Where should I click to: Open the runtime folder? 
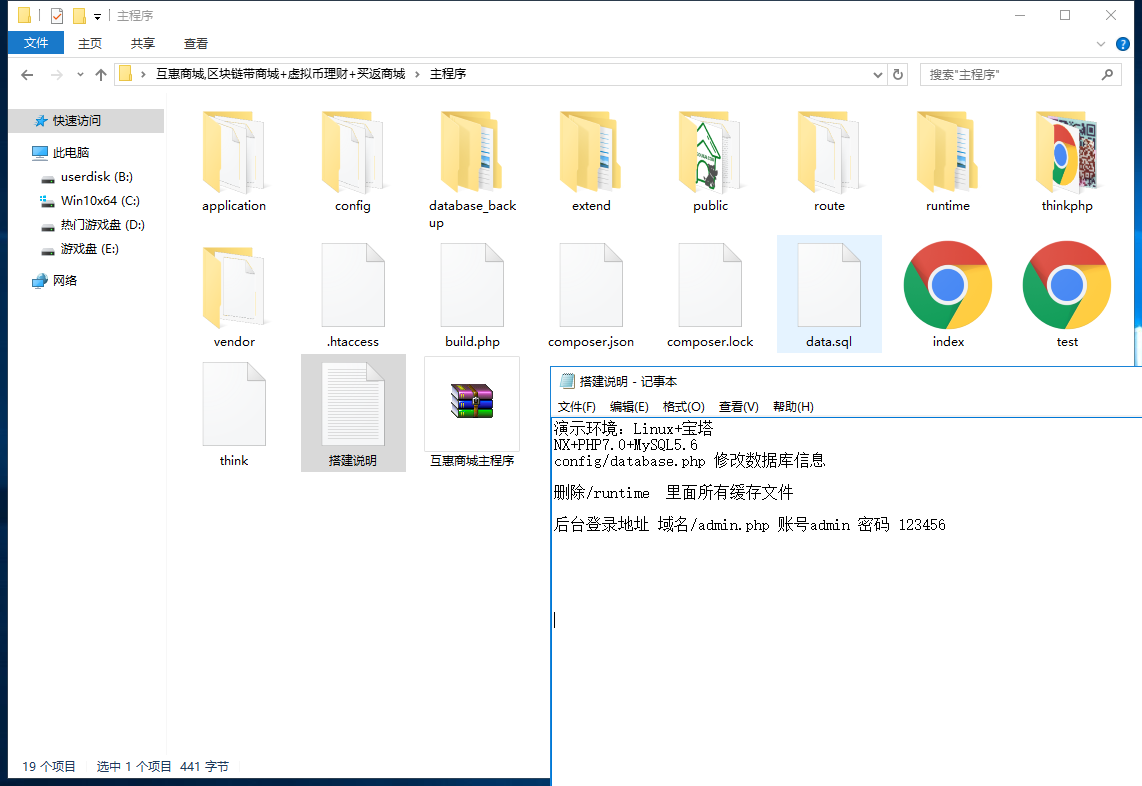(x=947, y=160)
